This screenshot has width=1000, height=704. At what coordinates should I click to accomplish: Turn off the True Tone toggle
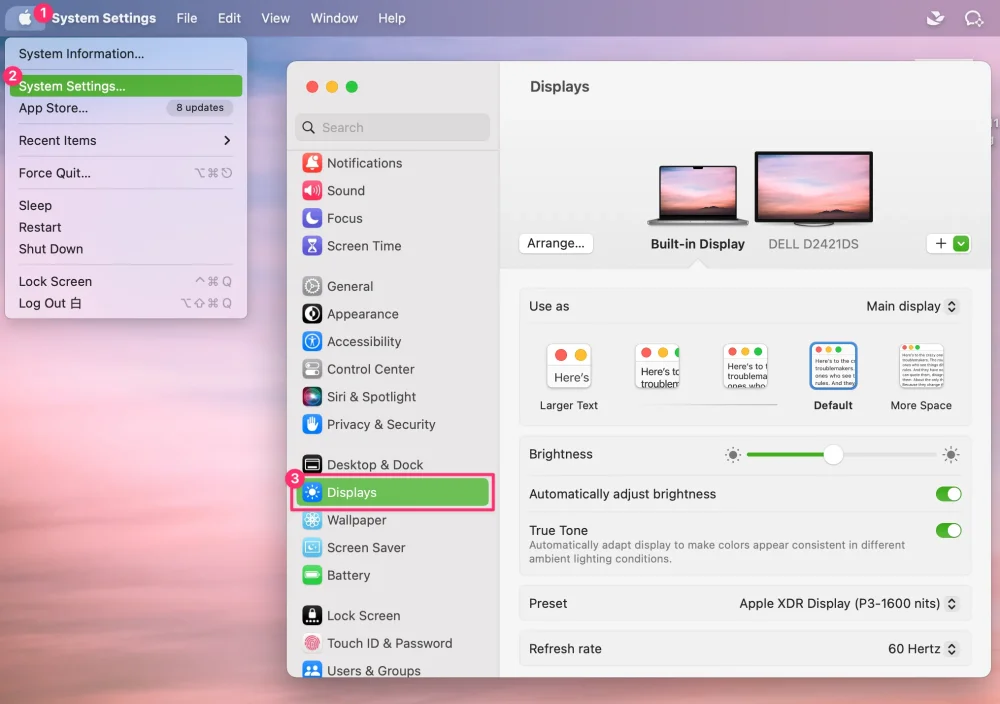click(x=948, y=531)
